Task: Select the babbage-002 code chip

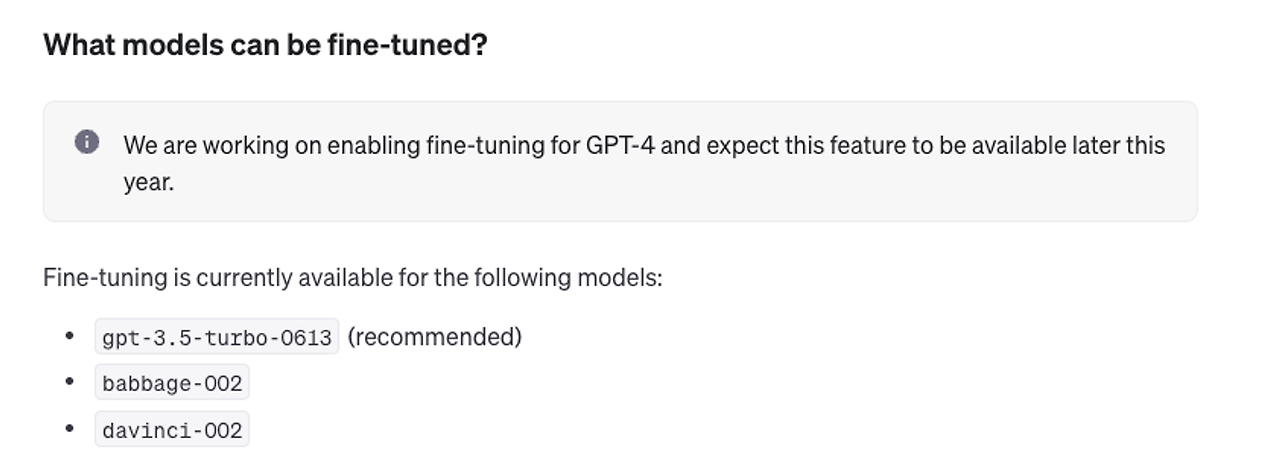Action: 172,383
